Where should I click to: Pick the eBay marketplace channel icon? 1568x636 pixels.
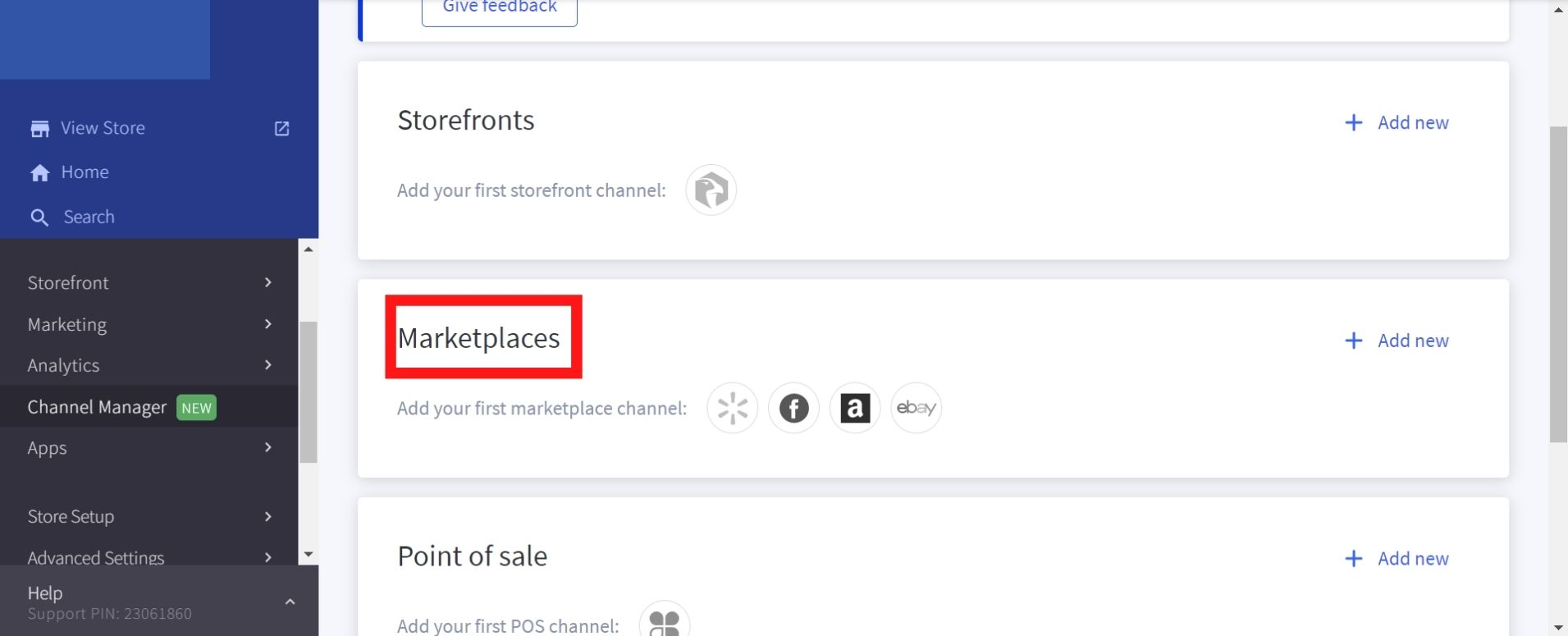point(916,408)
